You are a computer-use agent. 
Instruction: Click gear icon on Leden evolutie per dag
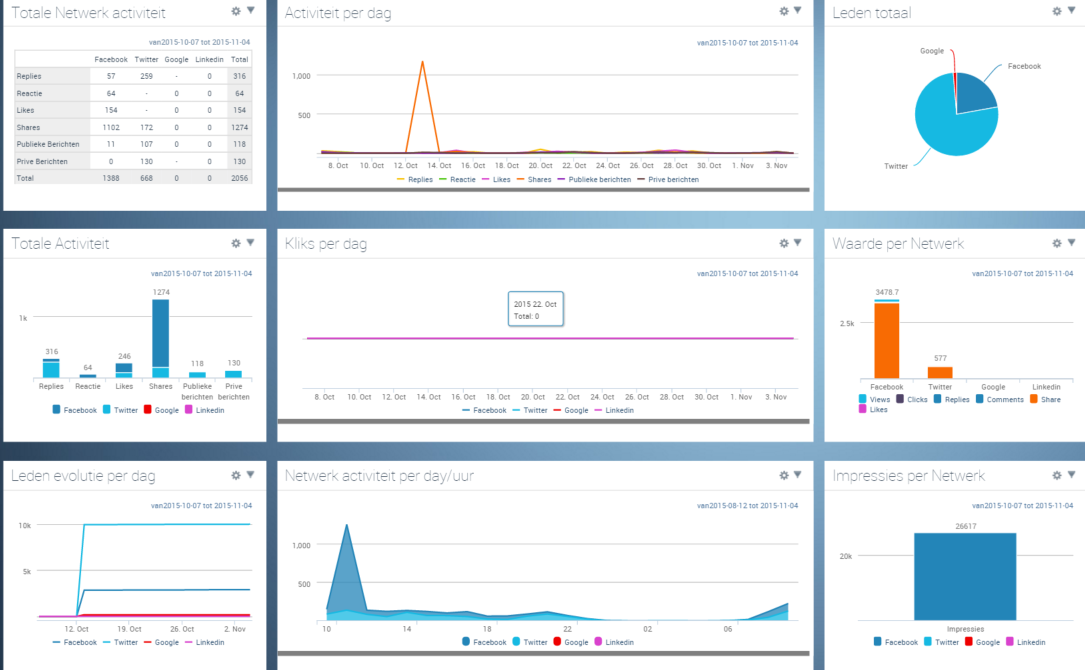click(236, 475)
